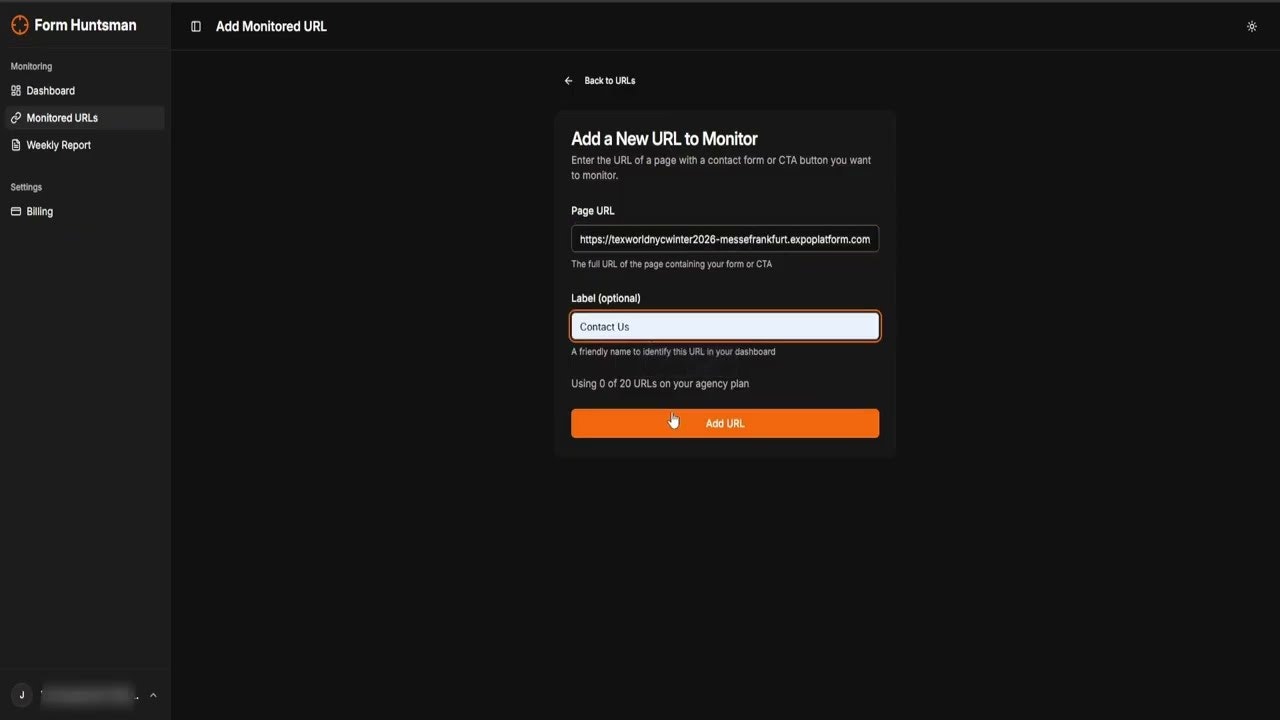Click the 'Add Monitored URL' header title

[x=271, y=27]
